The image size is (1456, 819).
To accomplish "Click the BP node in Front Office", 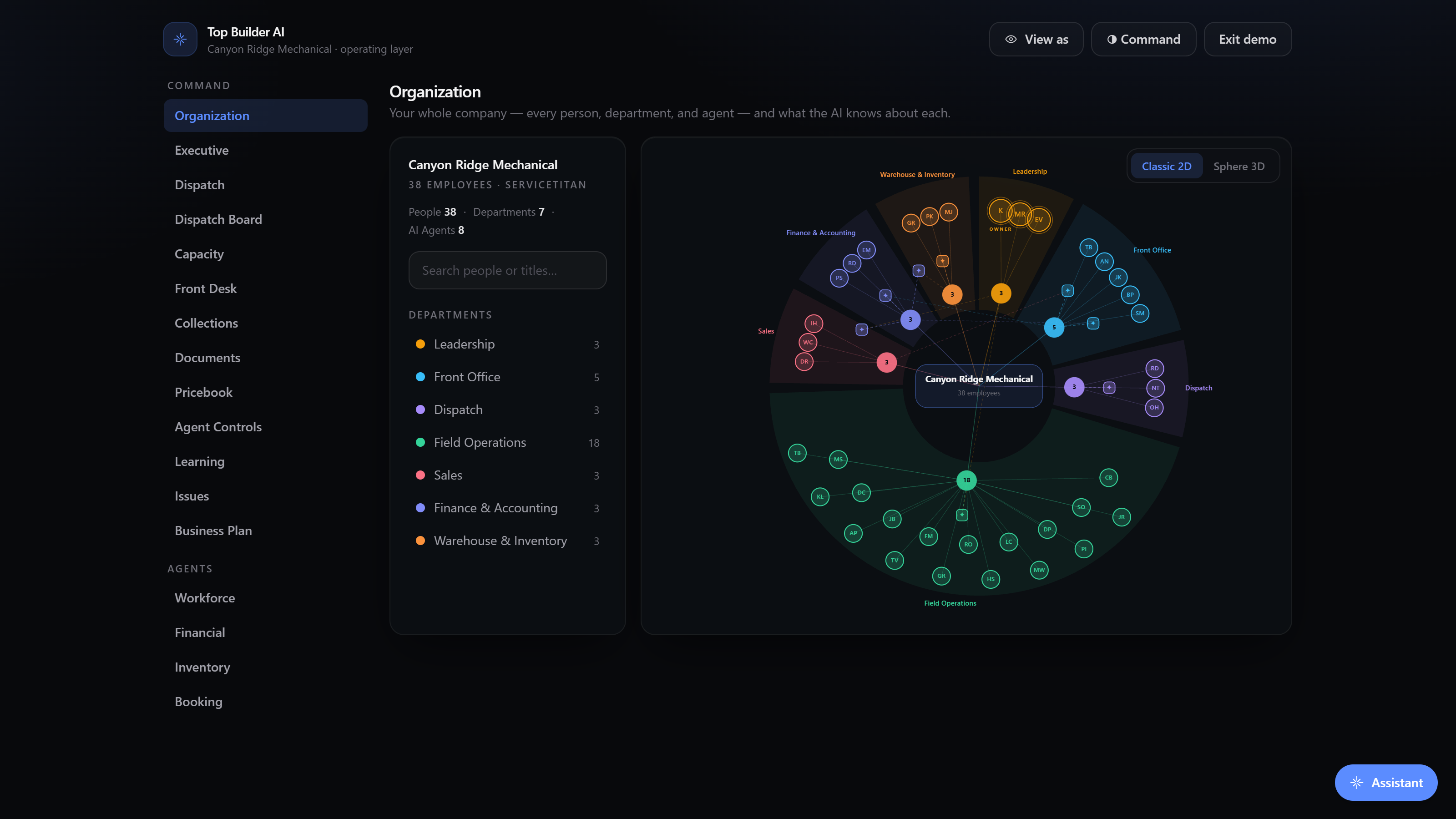I will point(1130,294).
